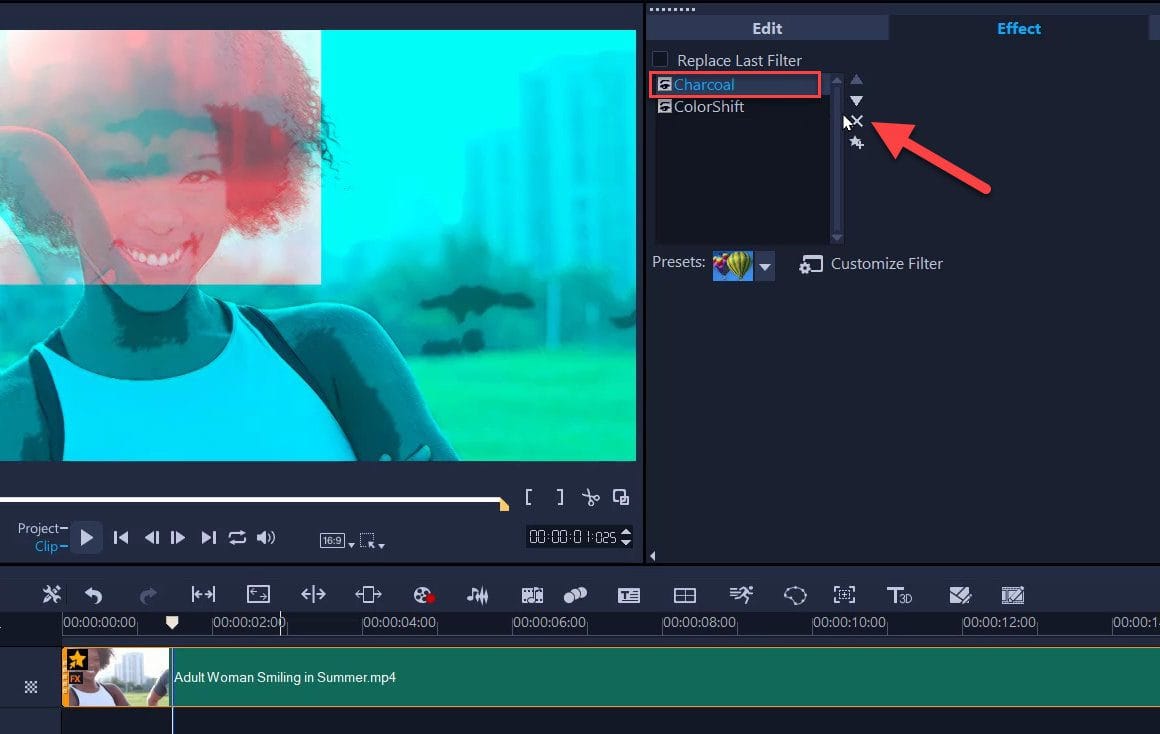The width and height of the screenshot is (1160, 734).
Task: Switch to the Edit tab
Action: click(x=766, y=28)
